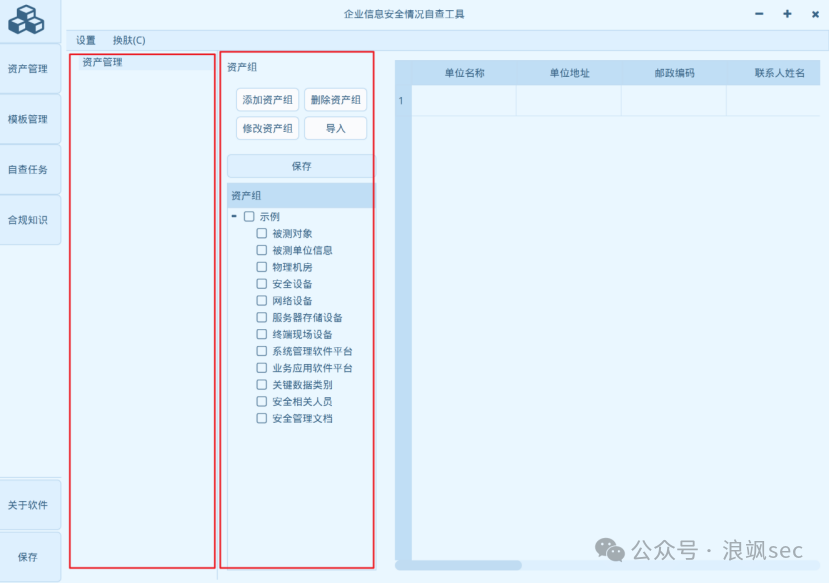Collapse the 示例 tree node
The width and height of the screenshot is (829, 583).
coord(234,216)
